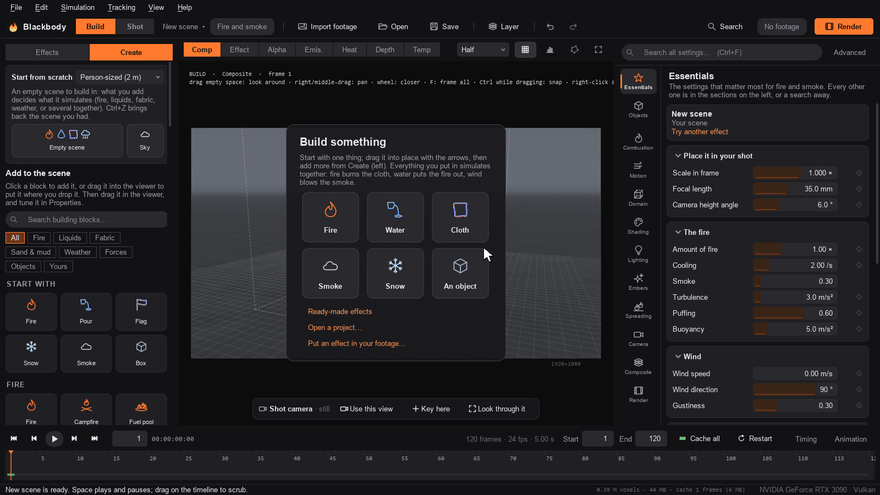
Task: Choose Snow in Build something dialog
Action: (x=395, y=273)
